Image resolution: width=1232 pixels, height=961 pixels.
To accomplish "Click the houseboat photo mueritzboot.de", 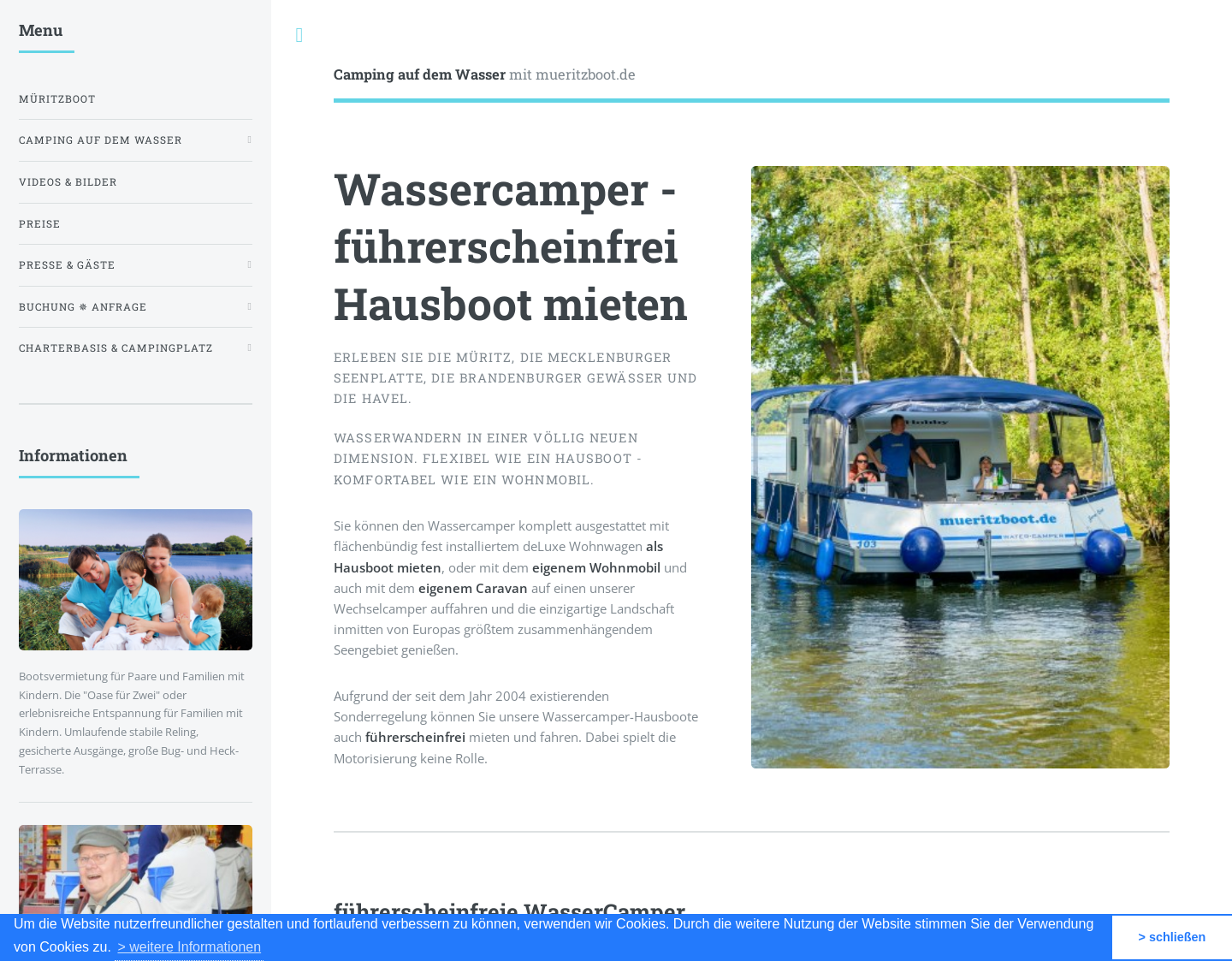I will 960,467.
